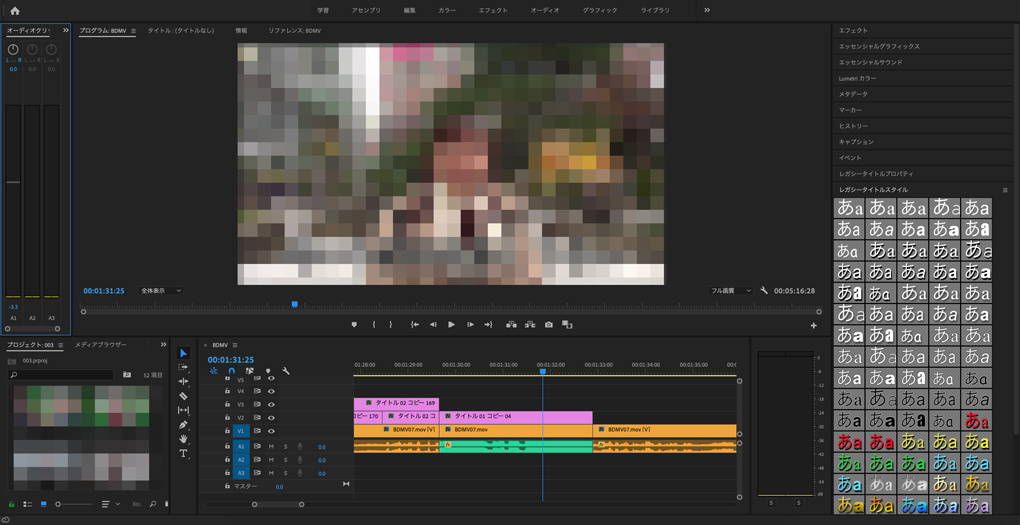This screenshot has width=1020, height=525.
Task: Step back one frame
Action: pyautogui.click(x=433, y=325)
